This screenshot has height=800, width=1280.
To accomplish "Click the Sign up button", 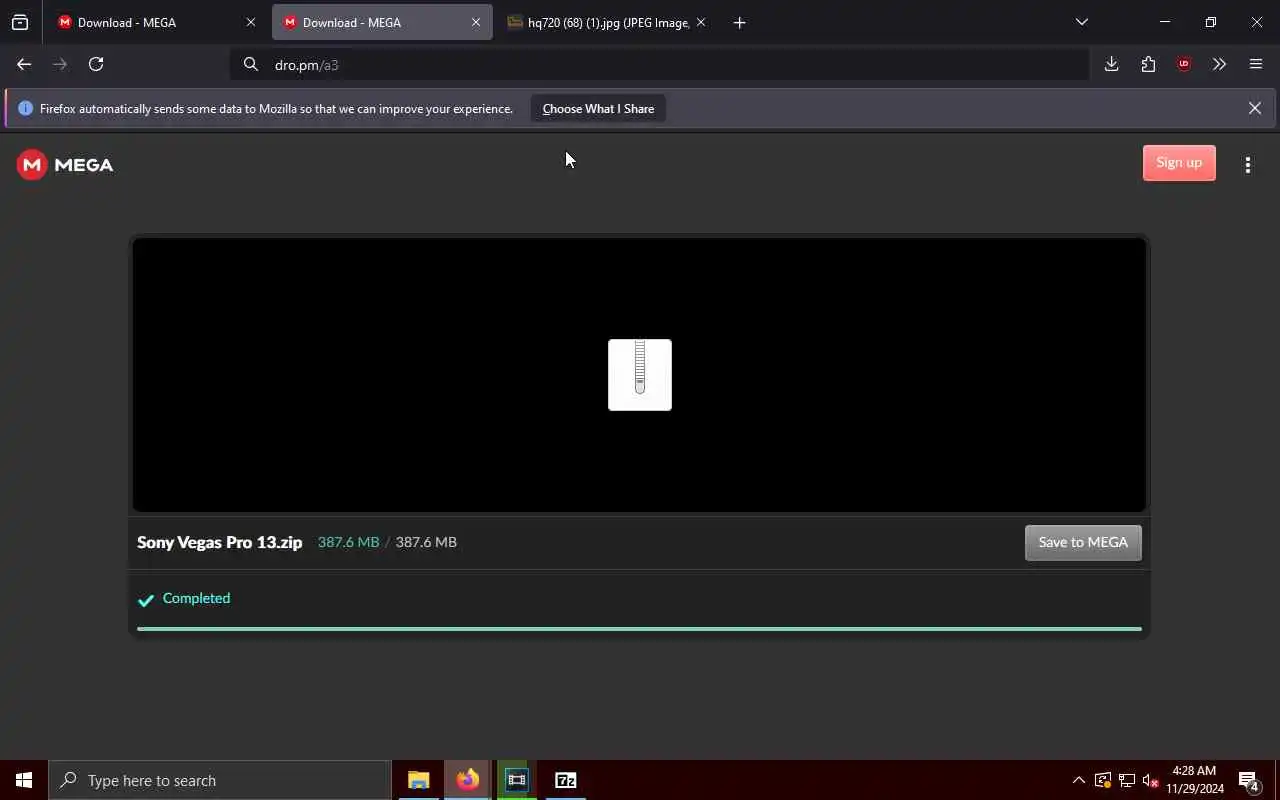I will pos(1179,163).
